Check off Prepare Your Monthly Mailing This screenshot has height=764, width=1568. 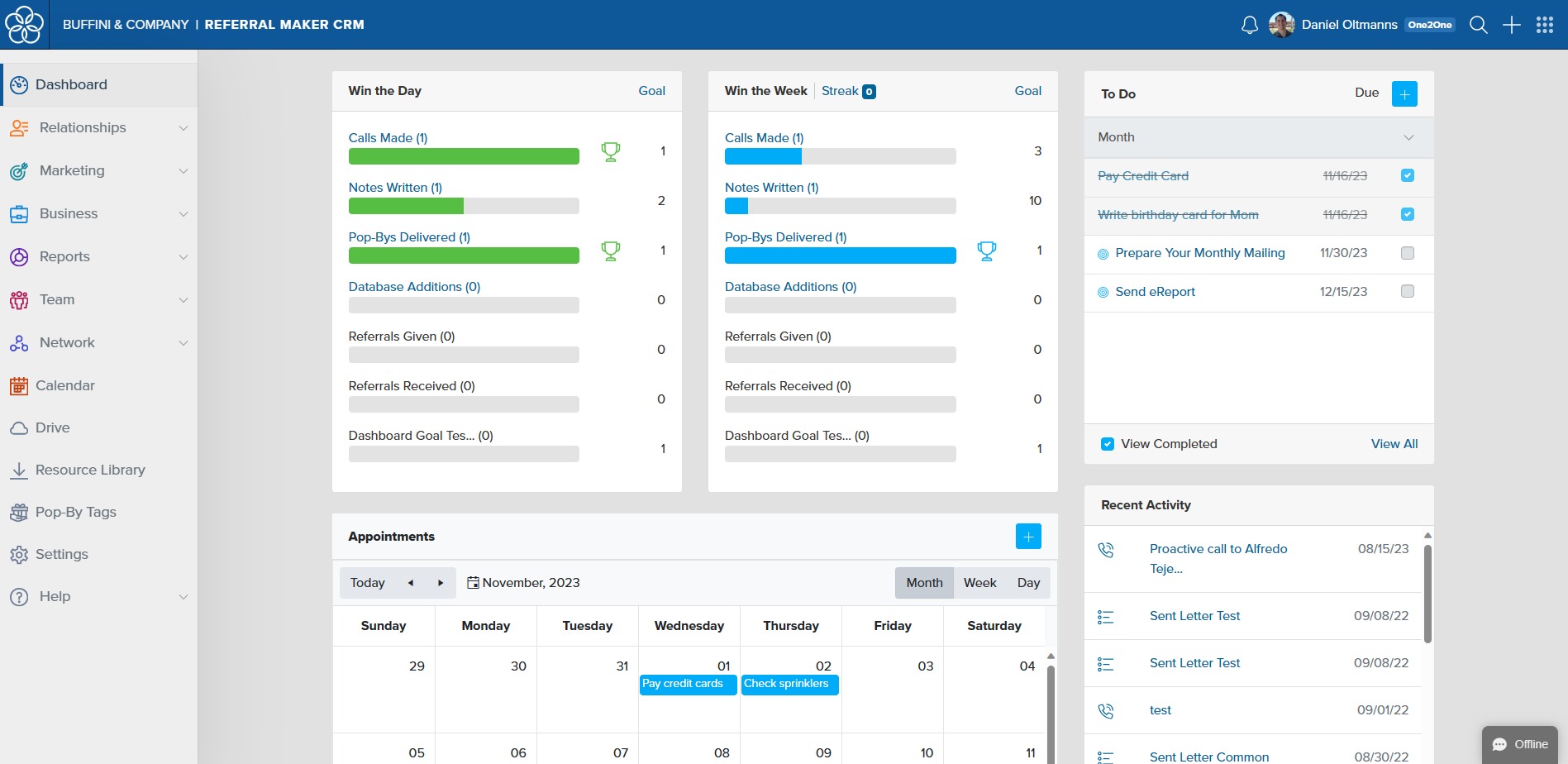click(1408, 253)
